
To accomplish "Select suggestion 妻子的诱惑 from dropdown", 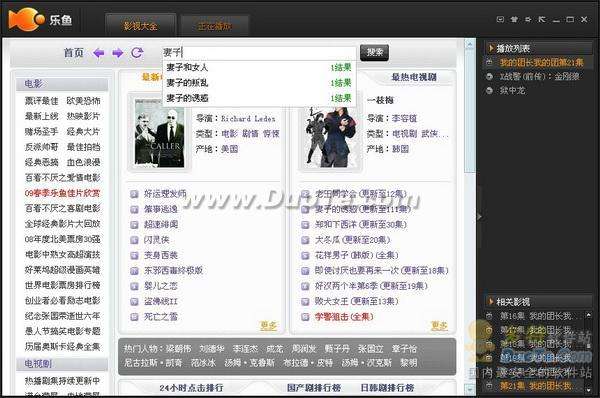I will (259, 98).
